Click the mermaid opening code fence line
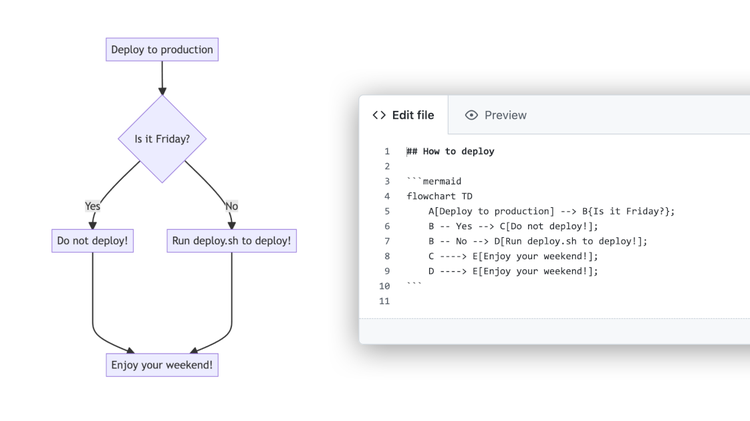This screenshot has height=421, width=750. tap(434, 181)
